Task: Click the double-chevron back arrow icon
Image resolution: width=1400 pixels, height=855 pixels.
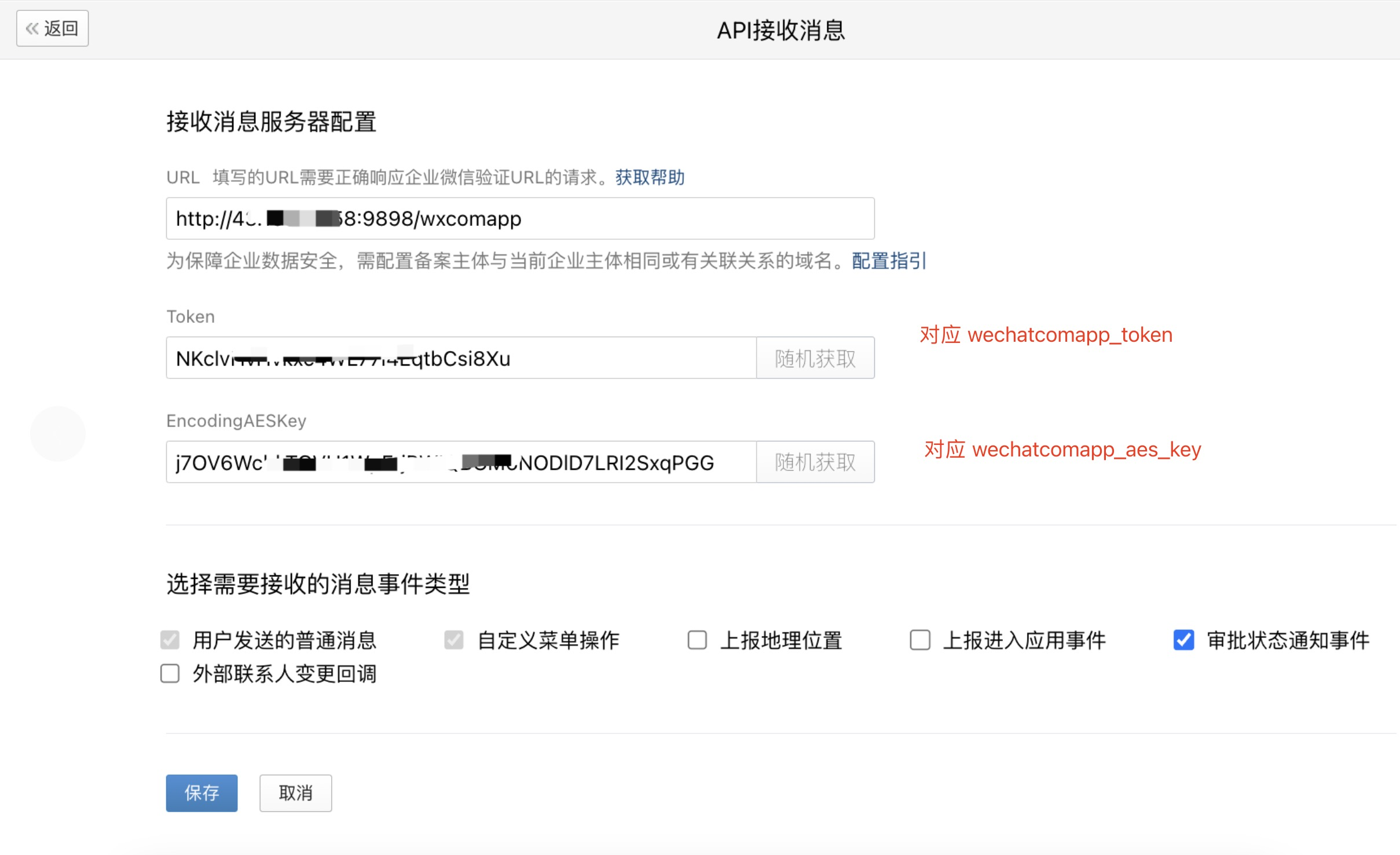Action: 32,28
